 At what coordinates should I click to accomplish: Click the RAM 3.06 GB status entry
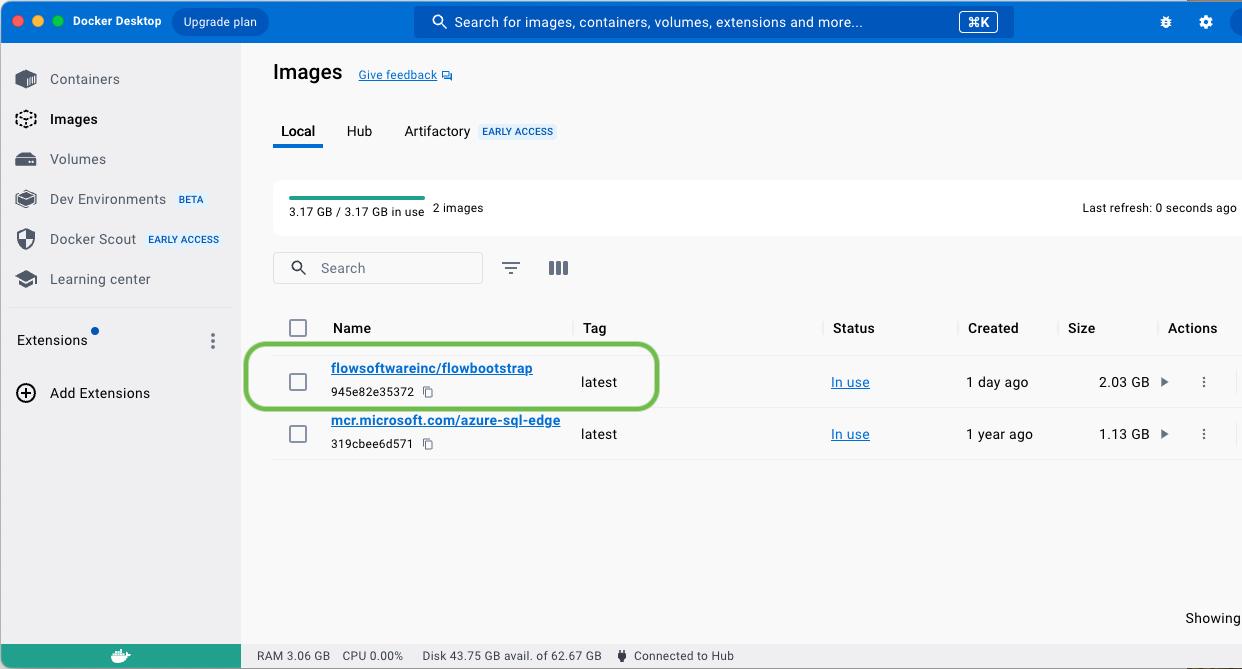tap(293, 656)
